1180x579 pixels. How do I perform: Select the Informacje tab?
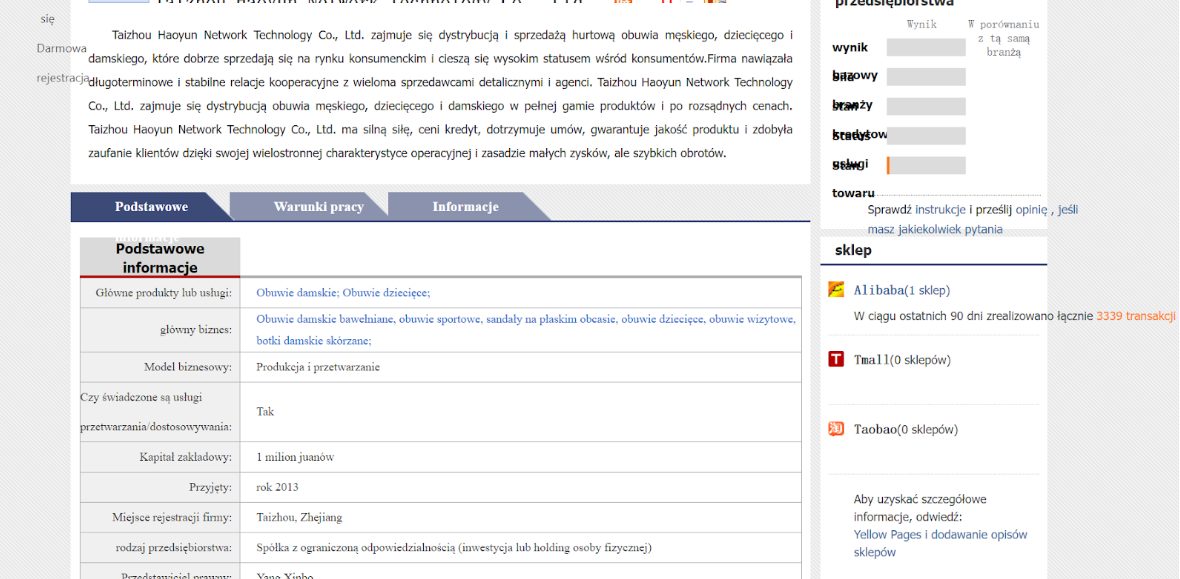pos(465,207)
